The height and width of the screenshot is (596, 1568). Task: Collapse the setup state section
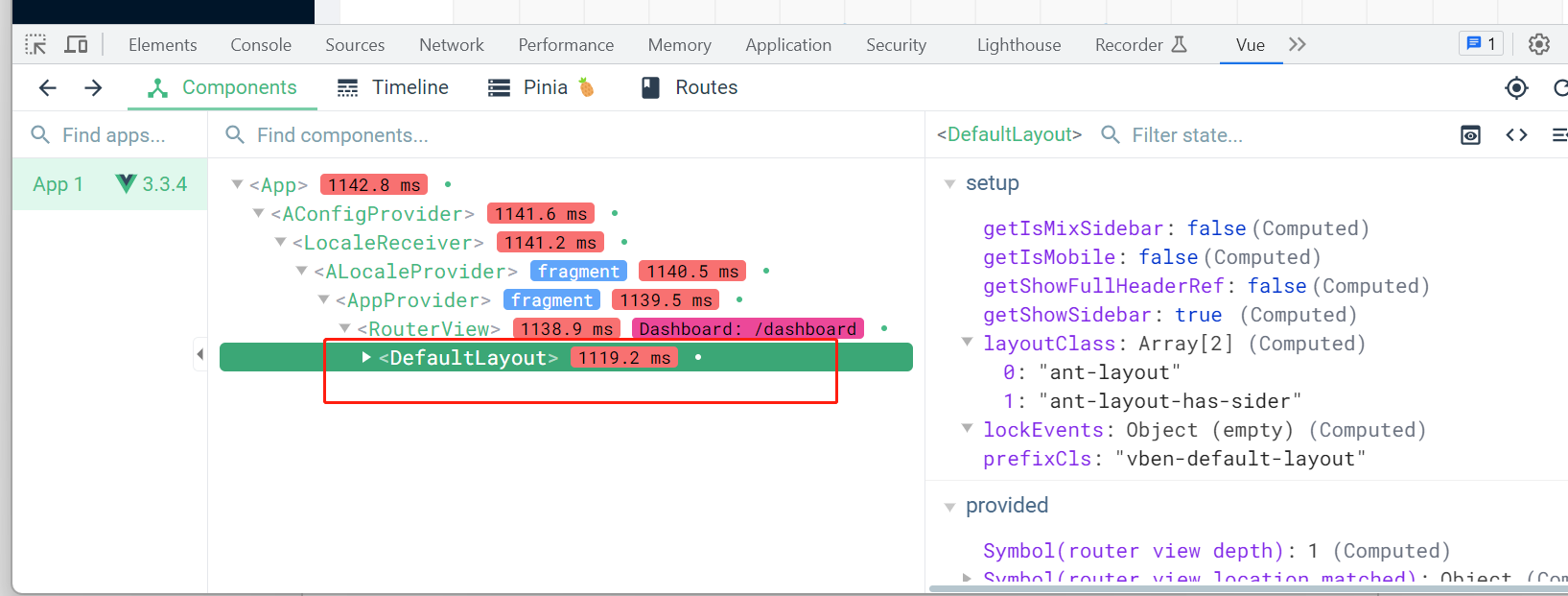click(x=949, y=183)
